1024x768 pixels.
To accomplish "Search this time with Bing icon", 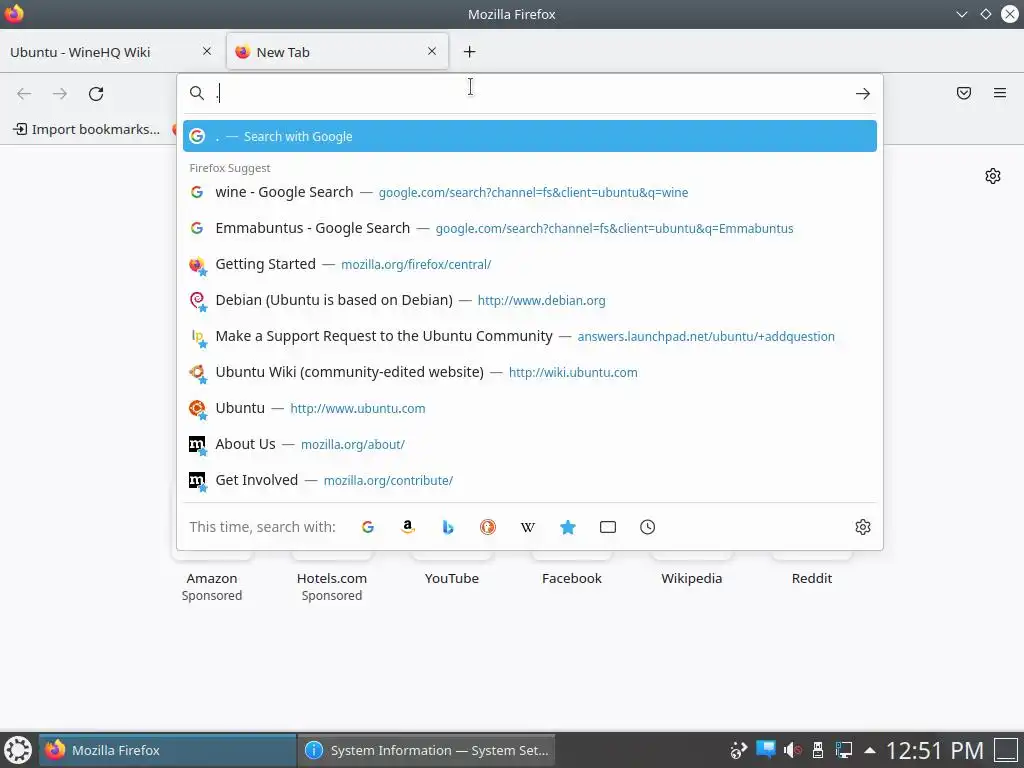I will (x=448, y=527).
